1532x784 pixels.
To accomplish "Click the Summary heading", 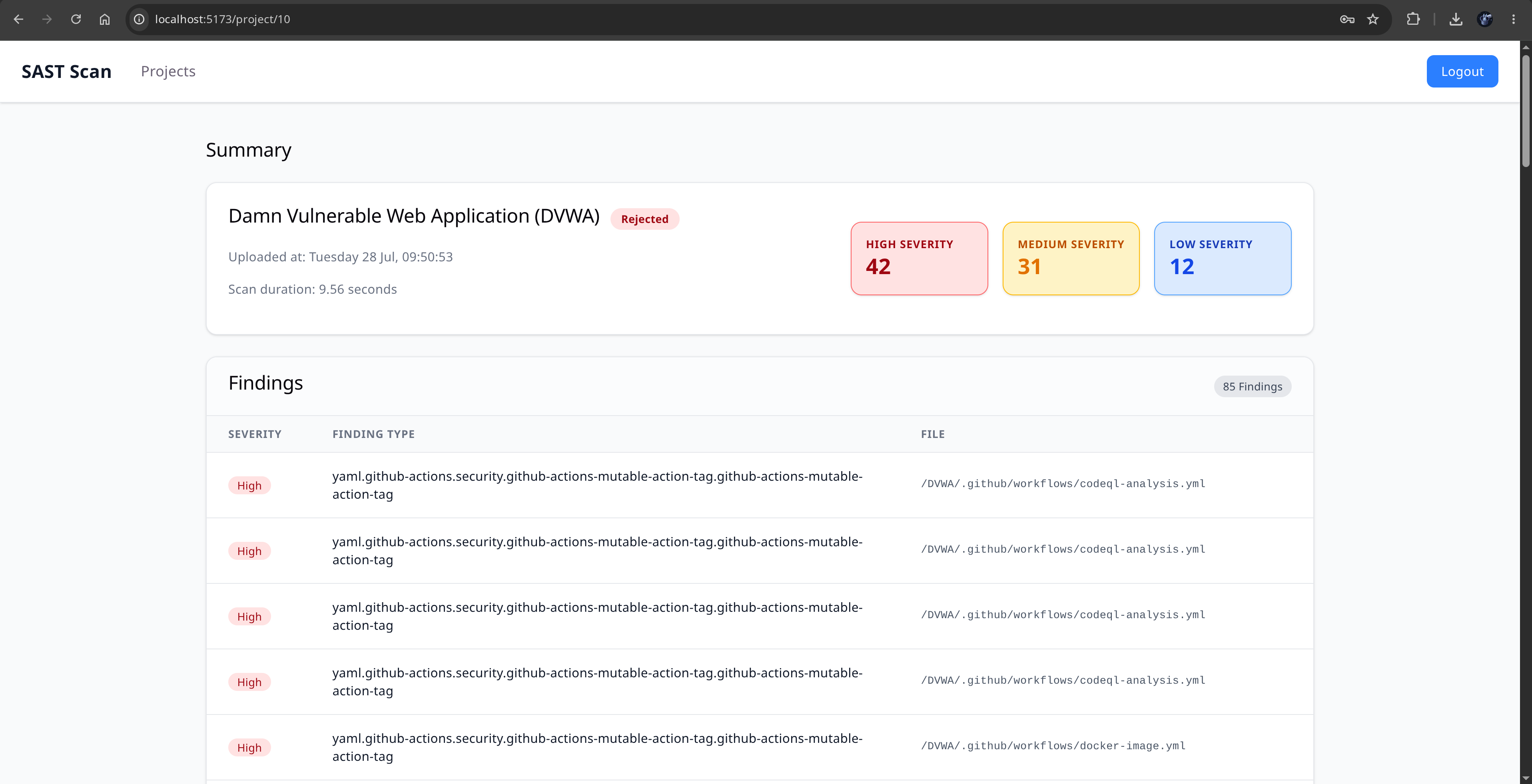I will pyautogui.click(x=249, y=150).
